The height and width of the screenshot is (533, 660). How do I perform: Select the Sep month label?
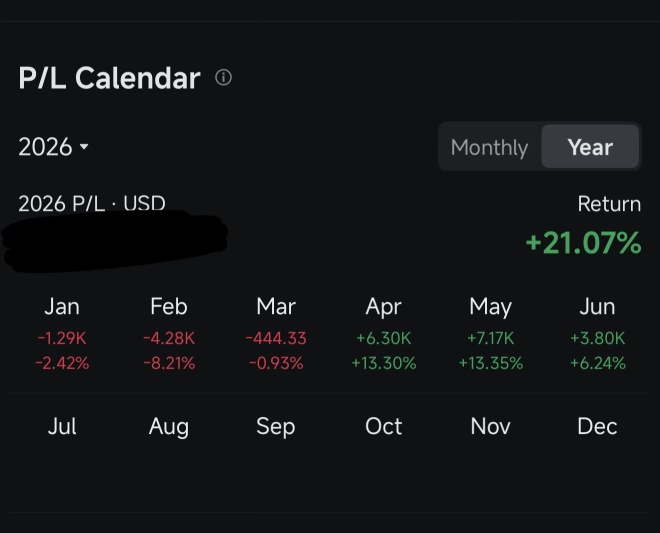pos(276,427)
